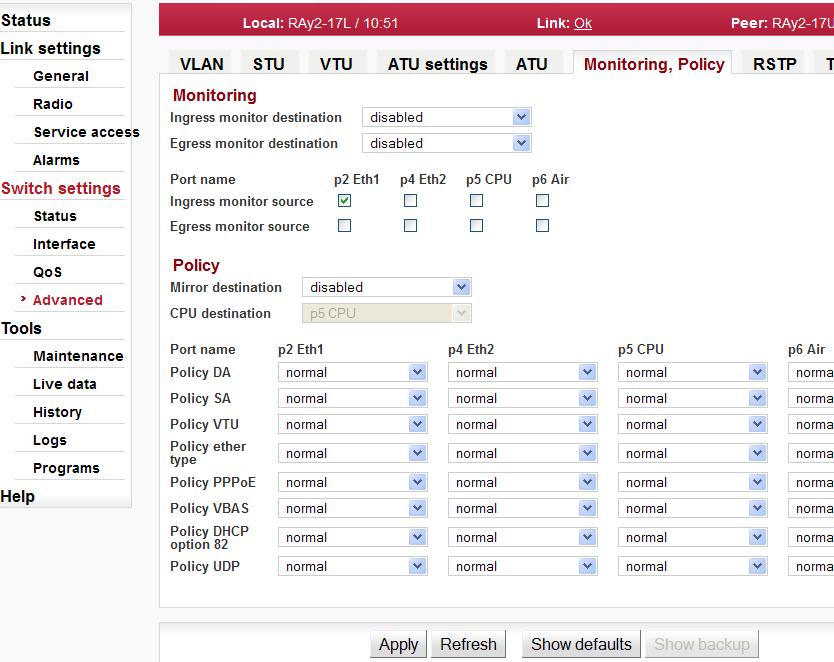The height and width of the screenshot is (662, 834).
Task: Click the Link Ok status link
Action: click(582, 23)
